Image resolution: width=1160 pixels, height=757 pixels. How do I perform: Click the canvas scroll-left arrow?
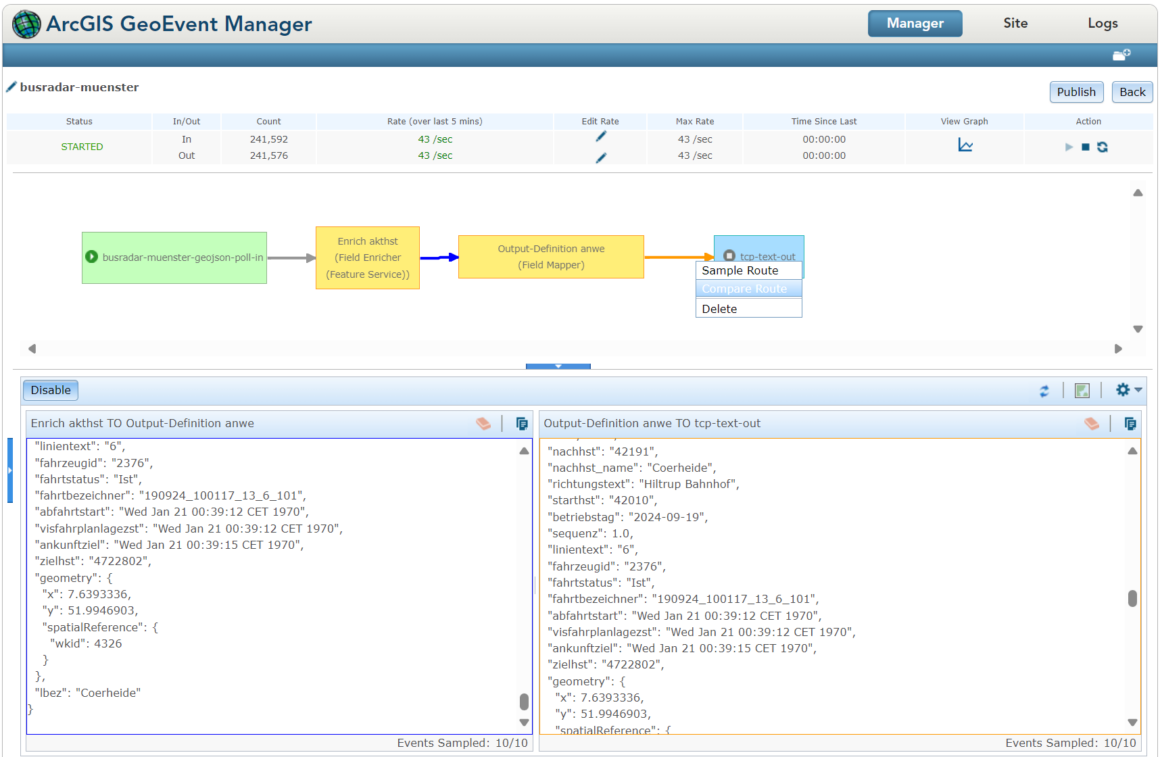pos(32,349)
